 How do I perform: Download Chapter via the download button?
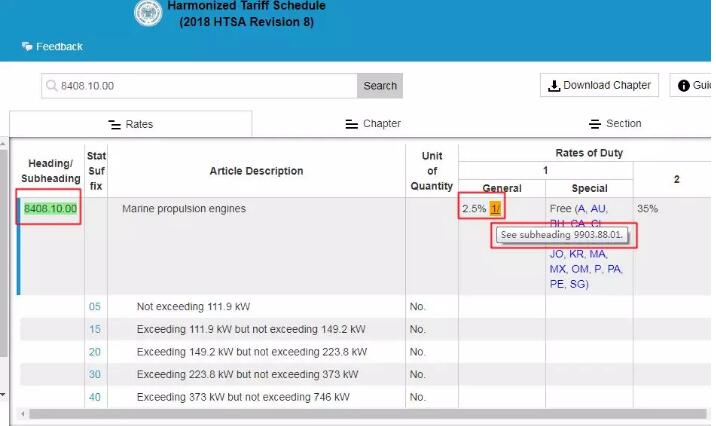tap(600, 86)
